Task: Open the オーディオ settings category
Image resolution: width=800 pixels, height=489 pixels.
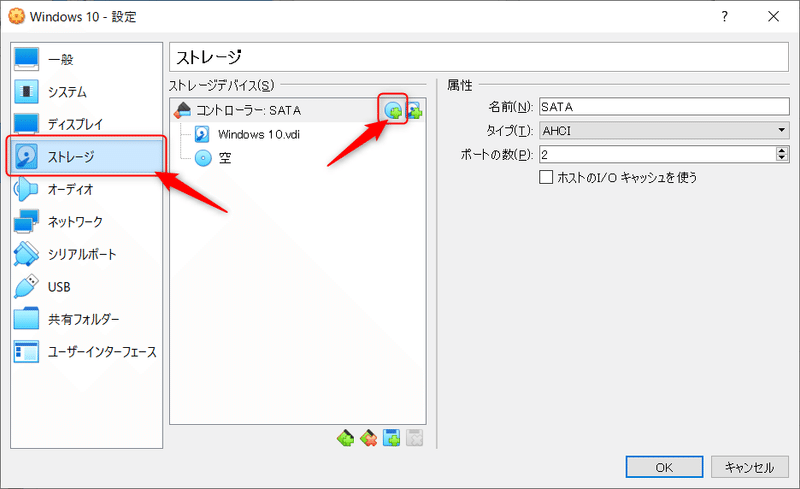Action: 86,189
